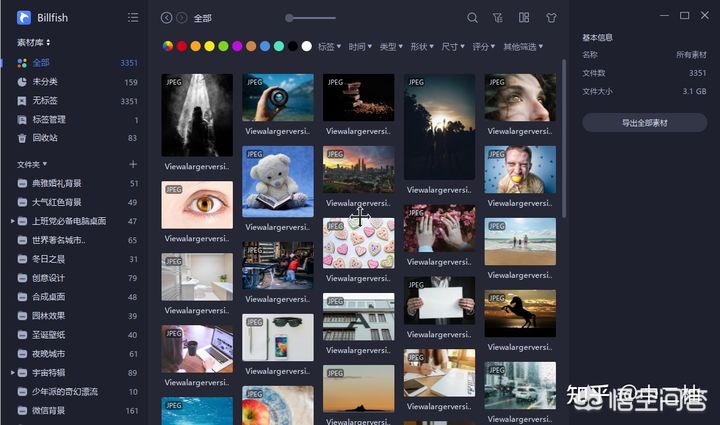Open the 形状 filter dropdown

point(422,46)
